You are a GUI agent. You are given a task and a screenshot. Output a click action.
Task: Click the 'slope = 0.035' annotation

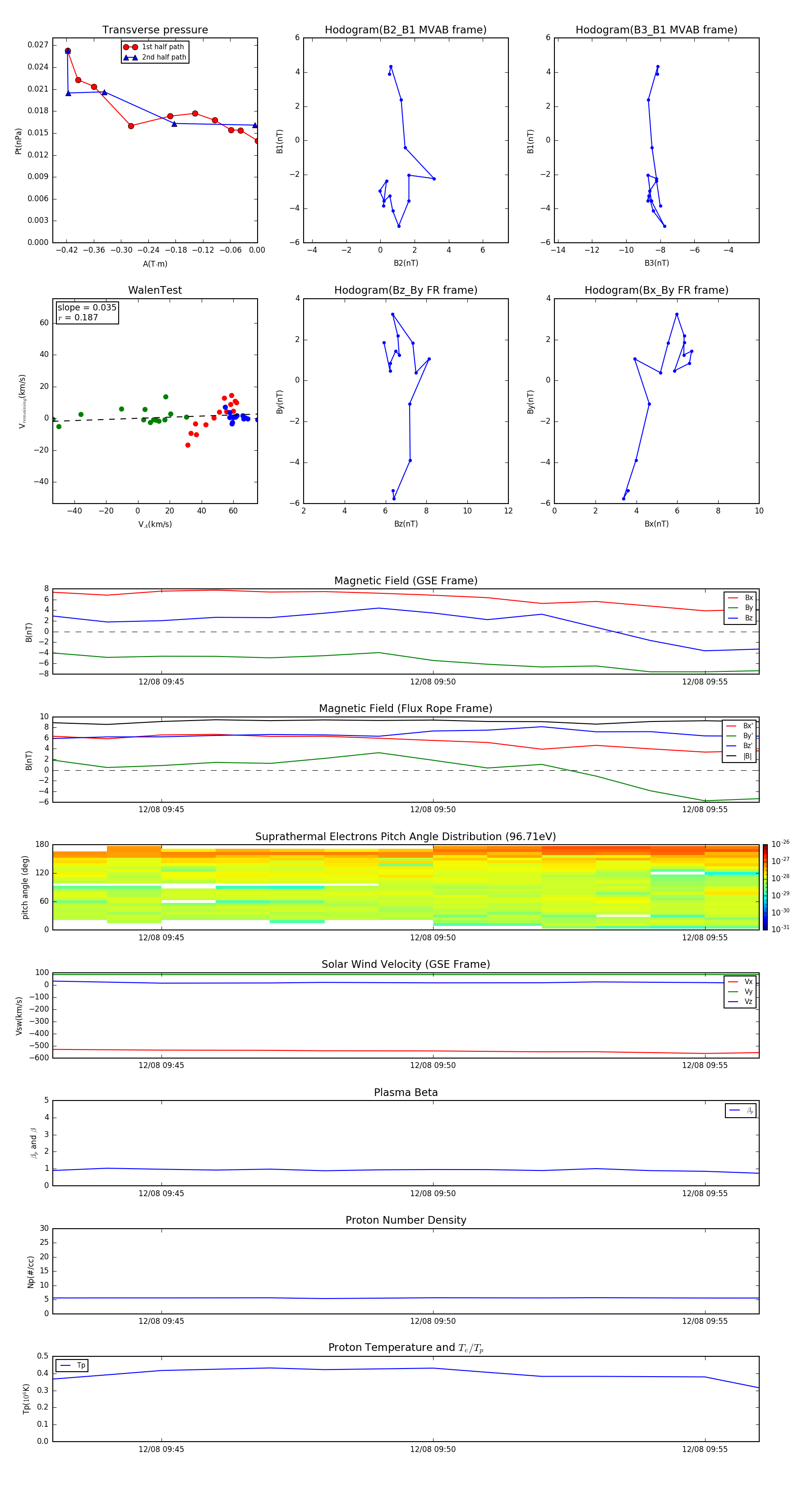click(87, 308)
